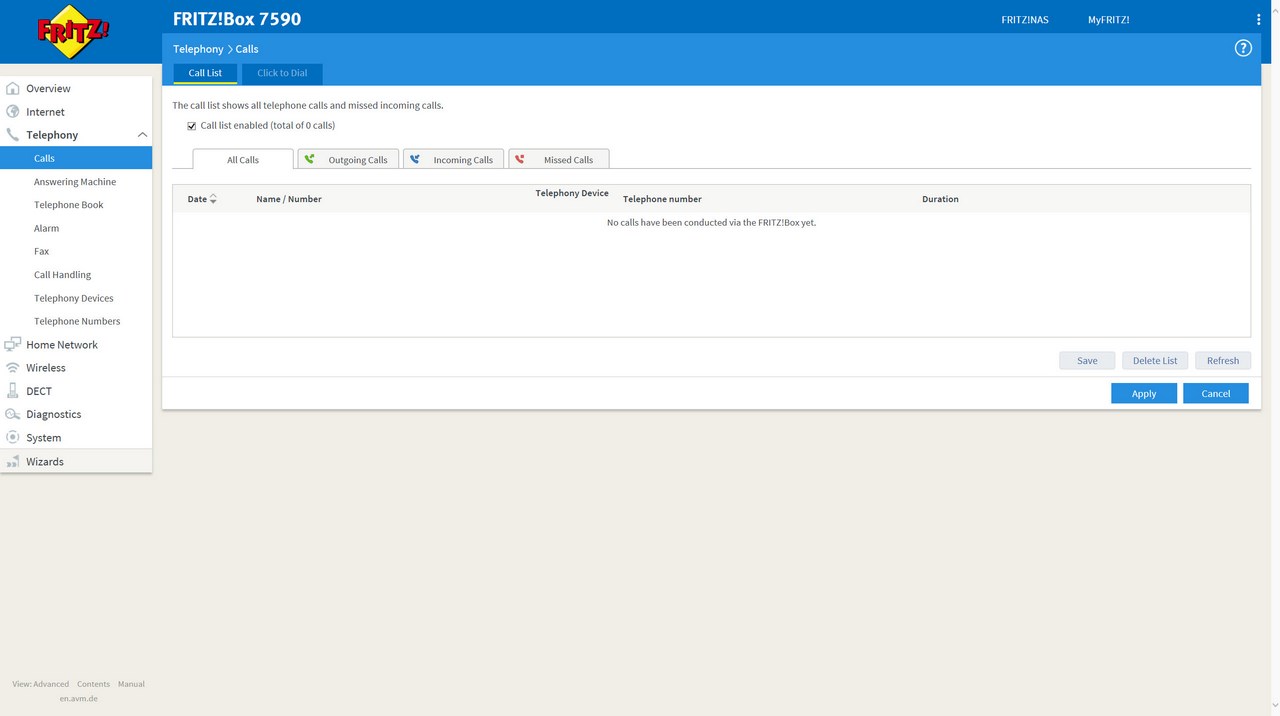Collapse the Telephony menu chevron
The width and height of the screenshot is (1280, 716).
(x=142, y=135)
